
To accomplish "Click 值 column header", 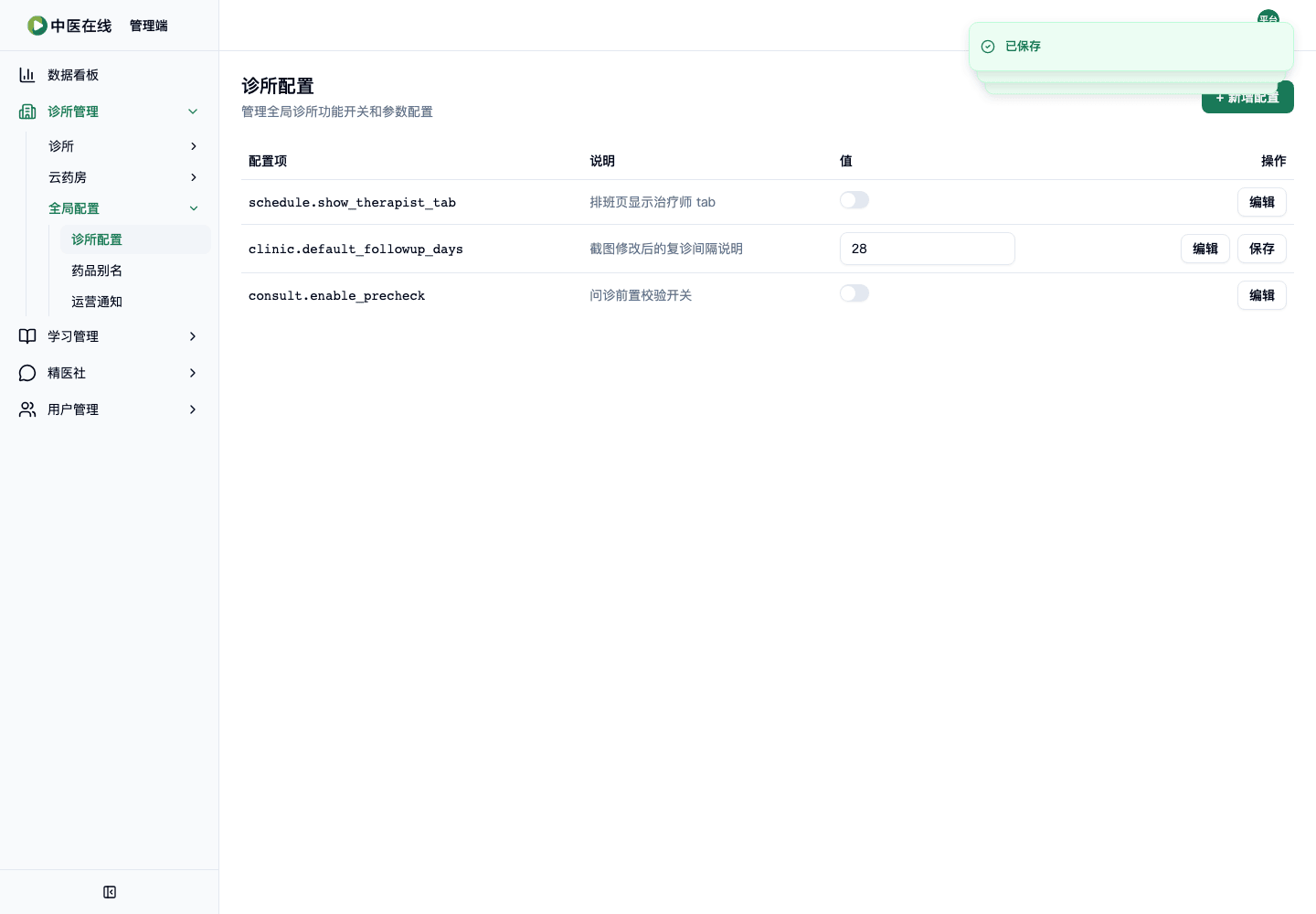I will (x=846, y=161).
